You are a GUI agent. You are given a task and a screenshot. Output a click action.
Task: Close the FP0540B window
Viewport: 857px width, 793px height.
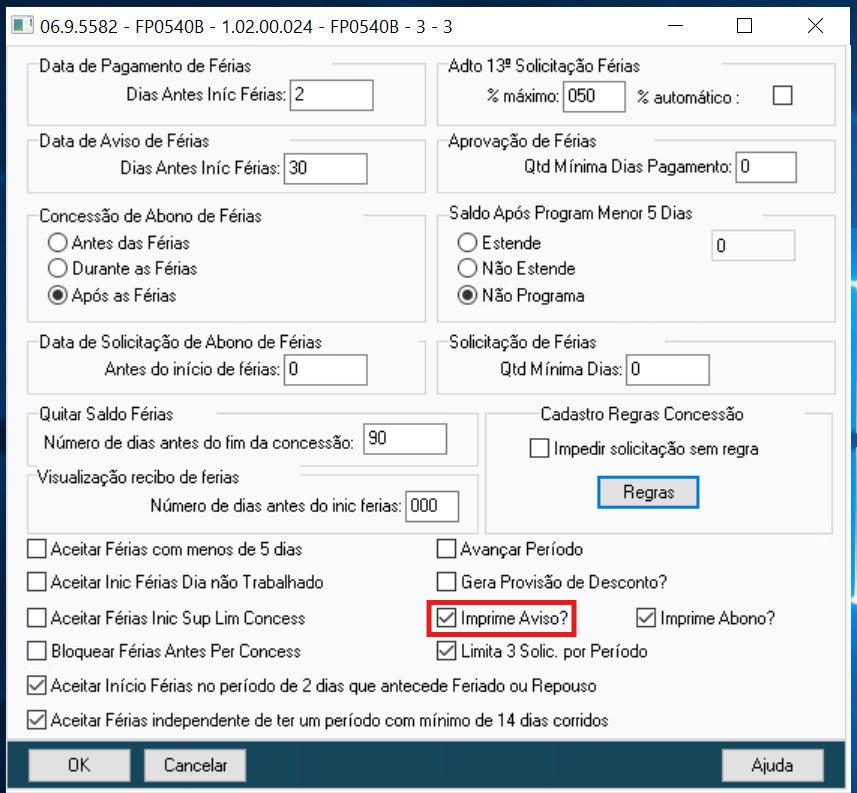(x=815, y=26)
